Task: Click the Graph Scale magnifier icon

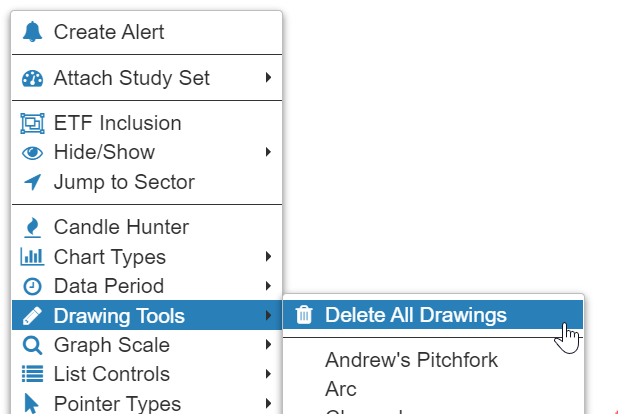Action: pyautogui.click(x=33, y=345)
